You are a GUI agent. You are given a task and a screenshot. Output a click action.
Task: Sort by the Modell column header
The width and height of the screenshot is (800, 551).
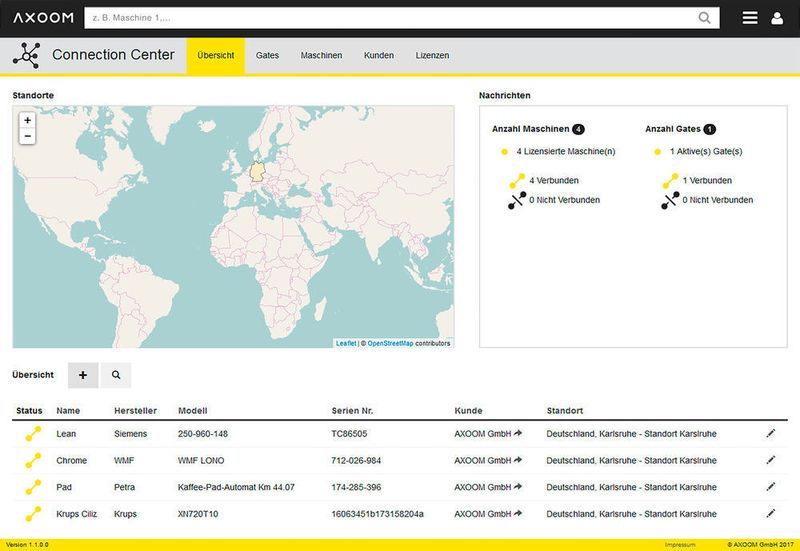point(192,411)
